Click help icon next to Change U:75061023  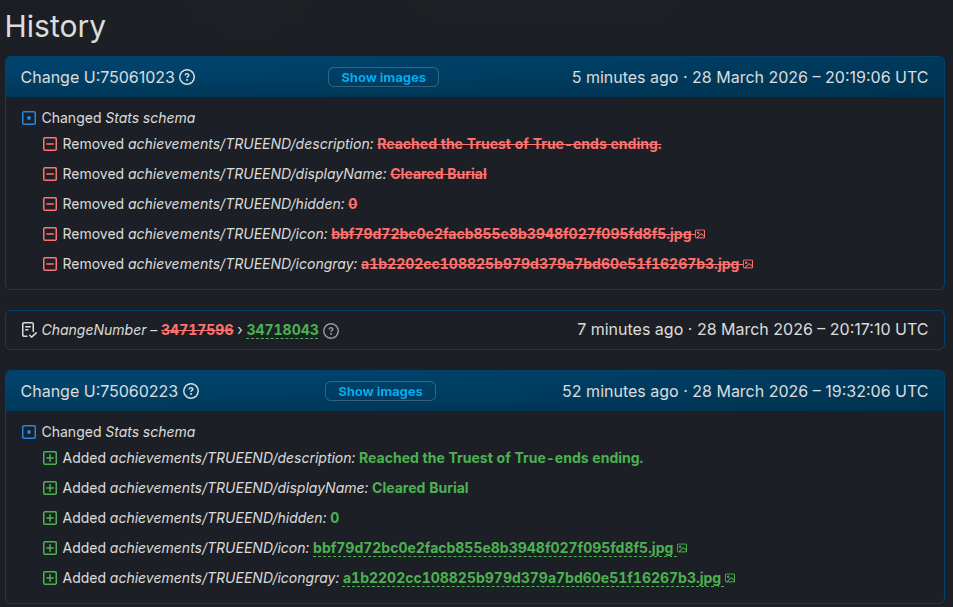click(x=187, y=77)
